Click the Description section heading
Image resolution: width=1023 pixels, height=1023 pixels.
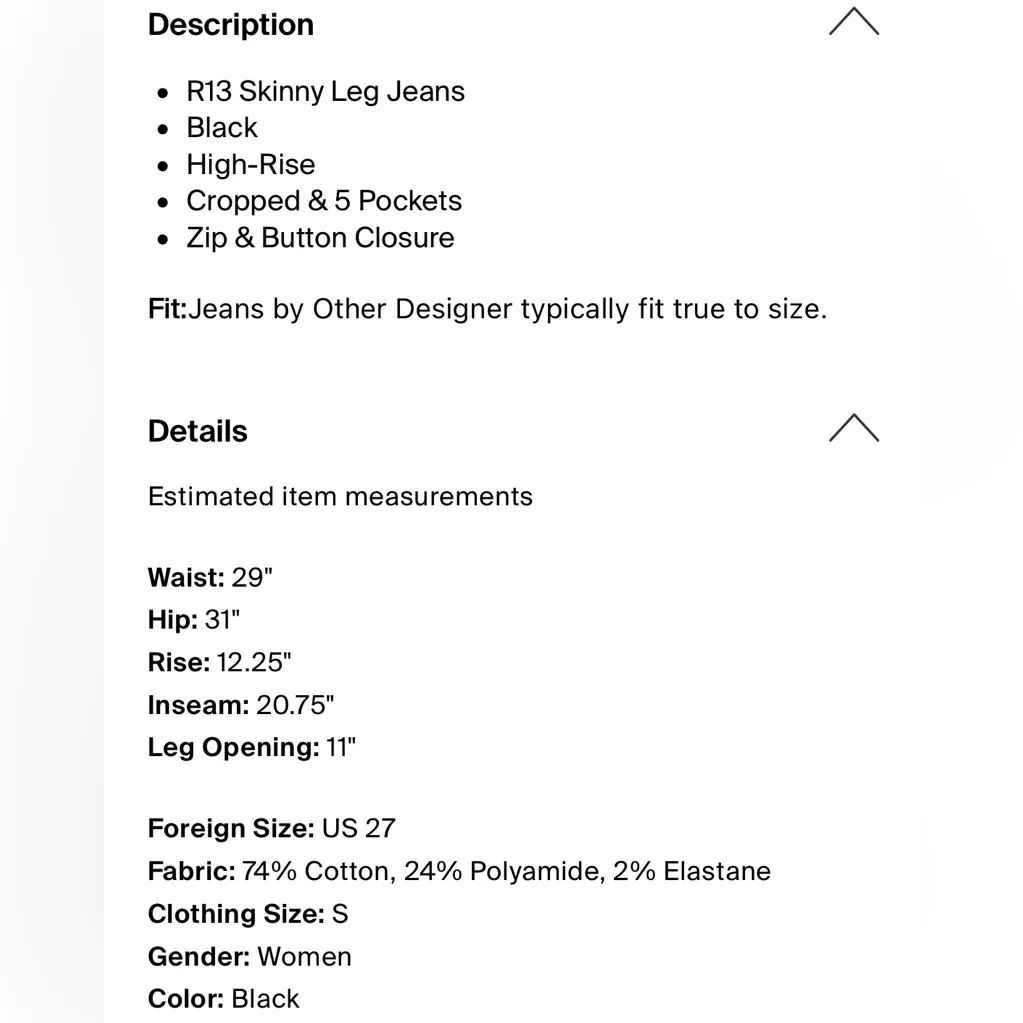click(x=231, y=25)
